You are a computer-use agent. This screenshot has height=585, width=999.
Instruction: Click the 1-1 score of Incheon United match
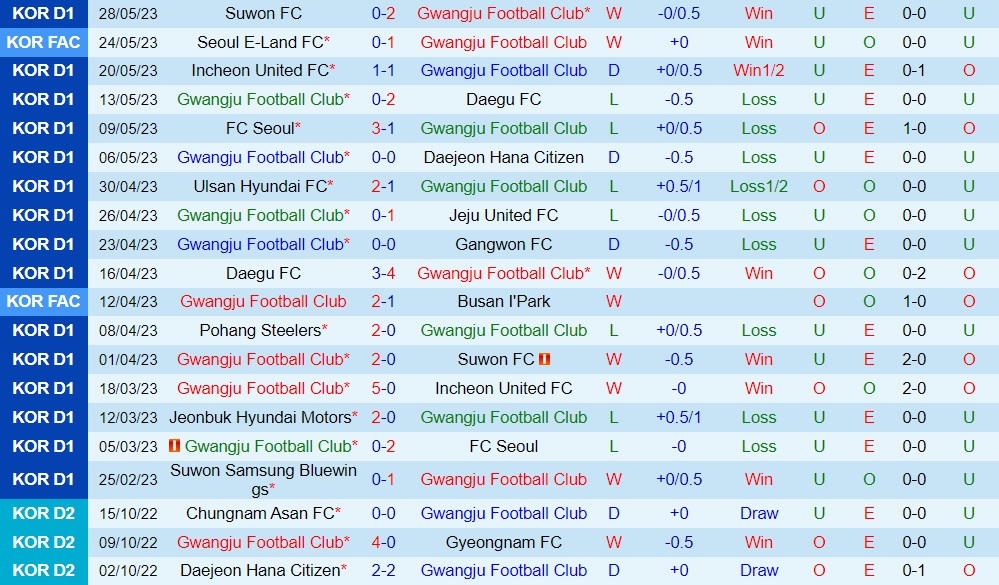pos(383,70)
